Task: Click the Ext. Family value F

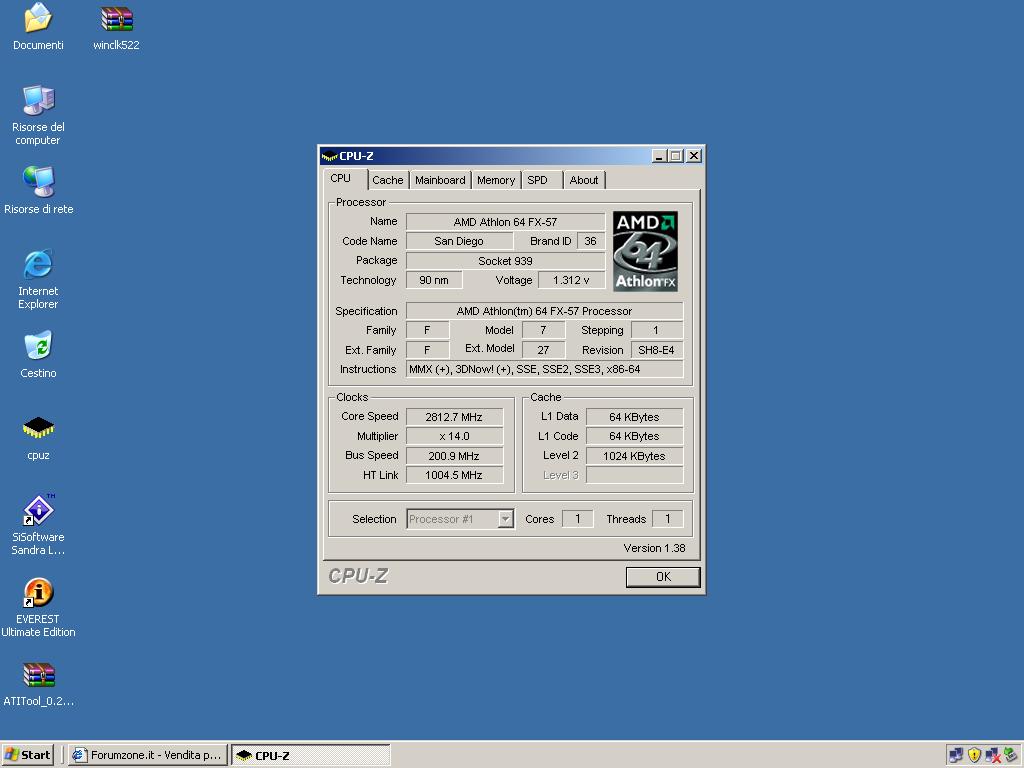Action: [x=427, y=350]
